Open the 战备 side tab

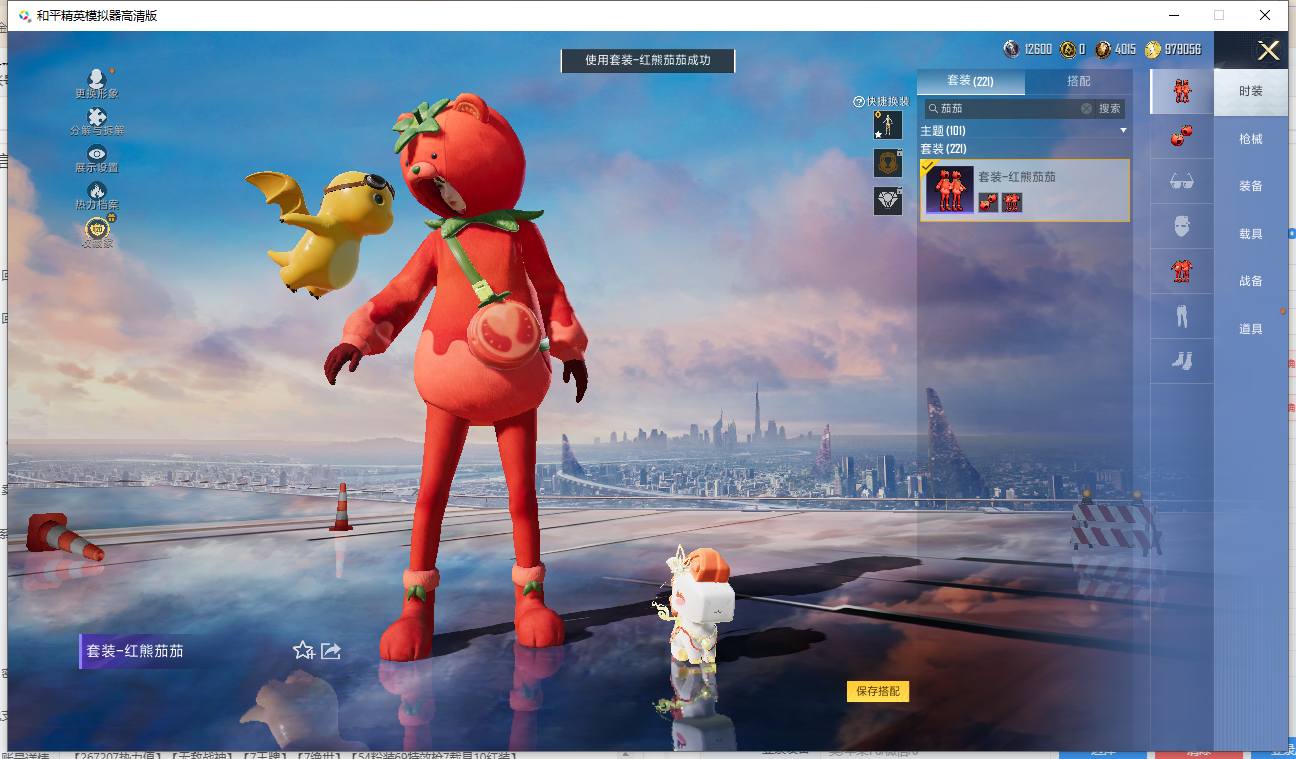pyautogui.click(x=1251, y=281)
